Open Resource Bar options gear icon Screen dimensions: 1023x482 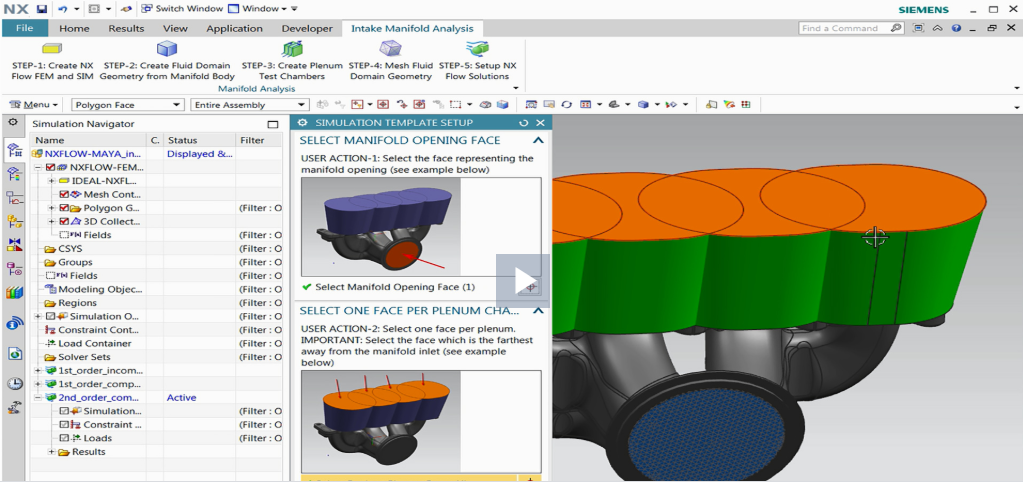click(12, 123)
